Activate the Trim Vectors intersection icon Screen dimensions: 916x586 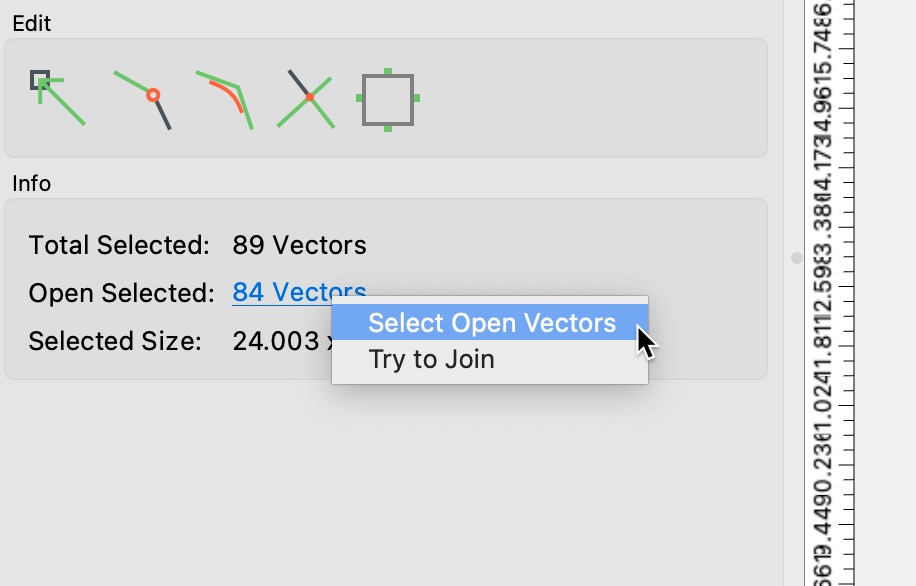[306, 99]
